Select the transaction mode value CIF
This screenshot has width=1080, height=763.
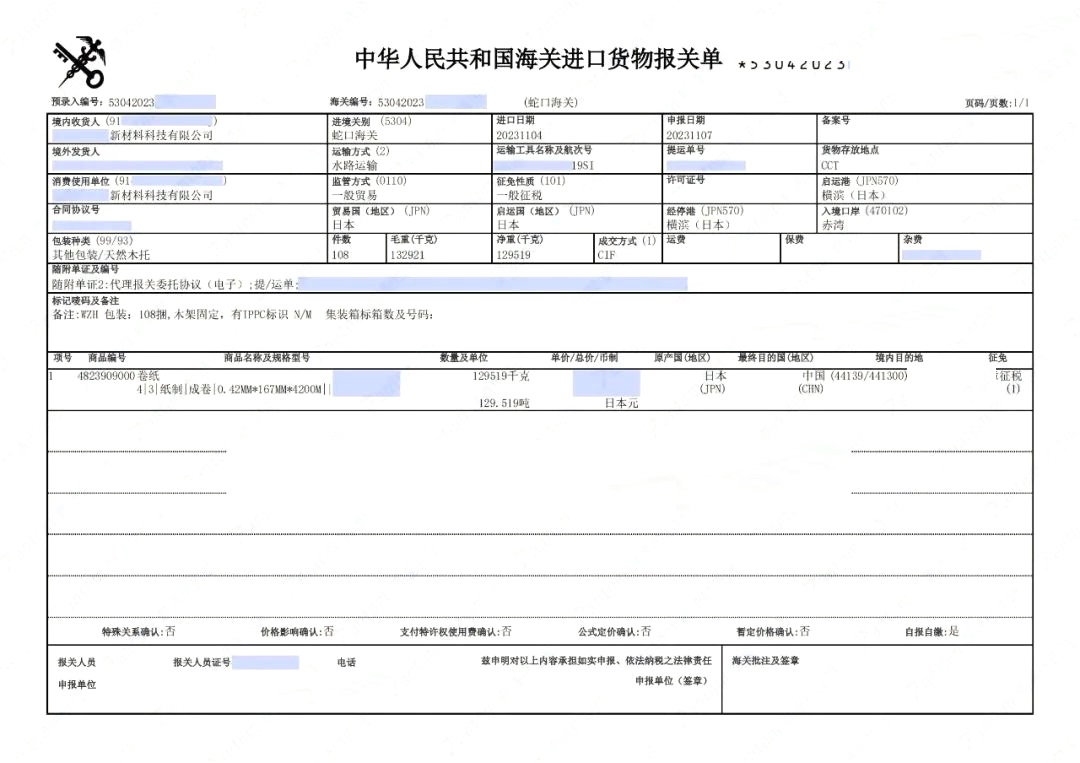click(606, 255)
